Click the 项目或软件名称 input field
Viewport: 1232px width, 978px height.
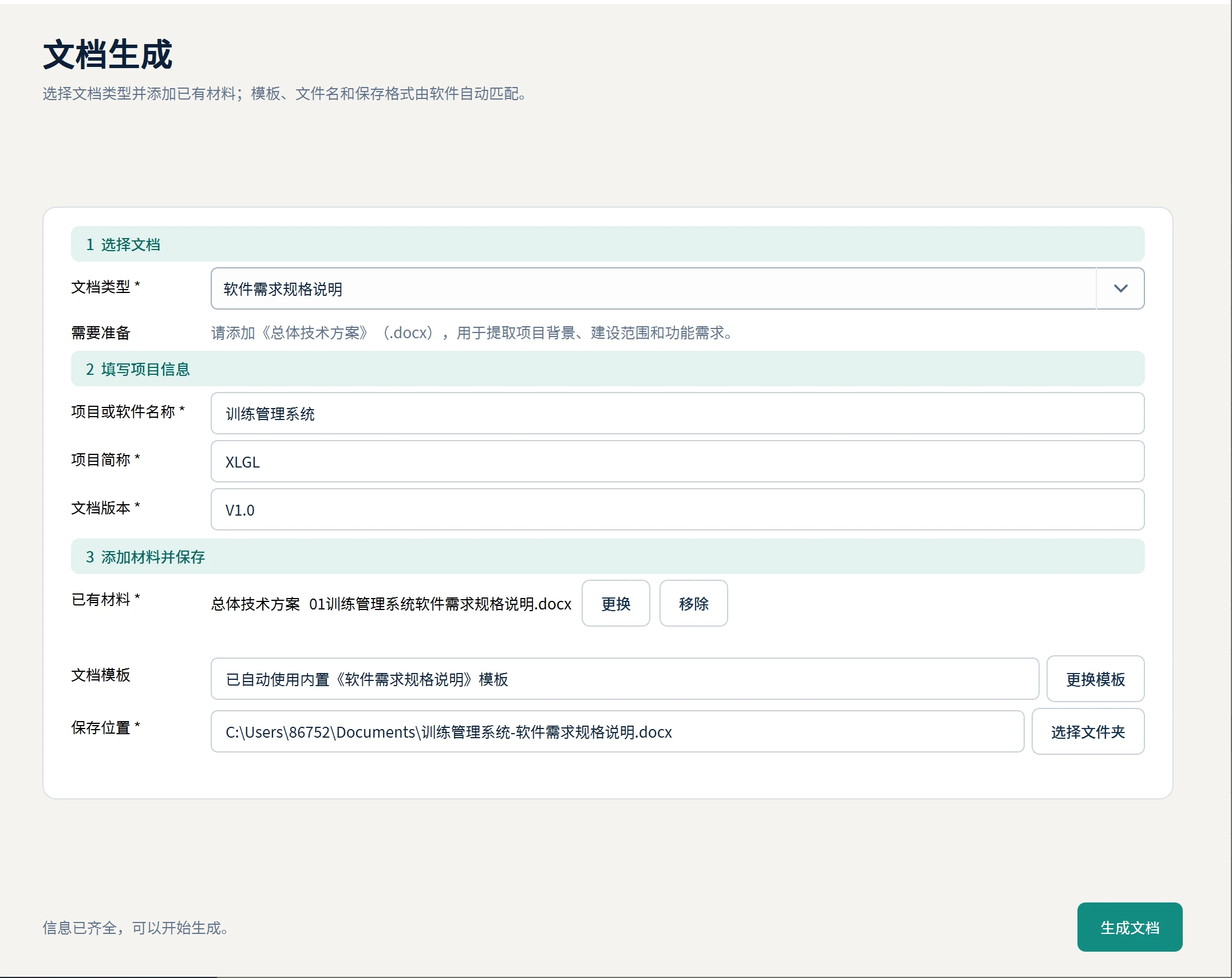[677, 413]
